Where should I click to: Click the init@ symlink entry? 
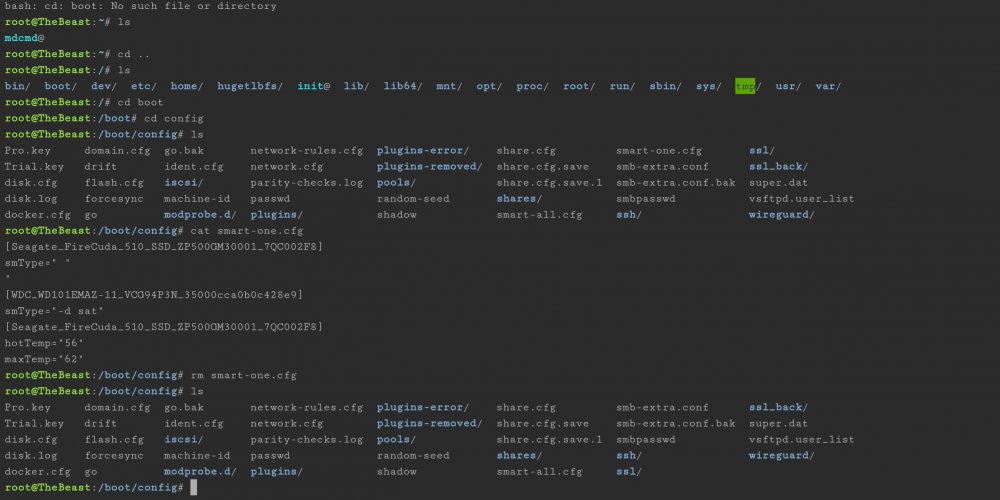[x=313, y=86]
